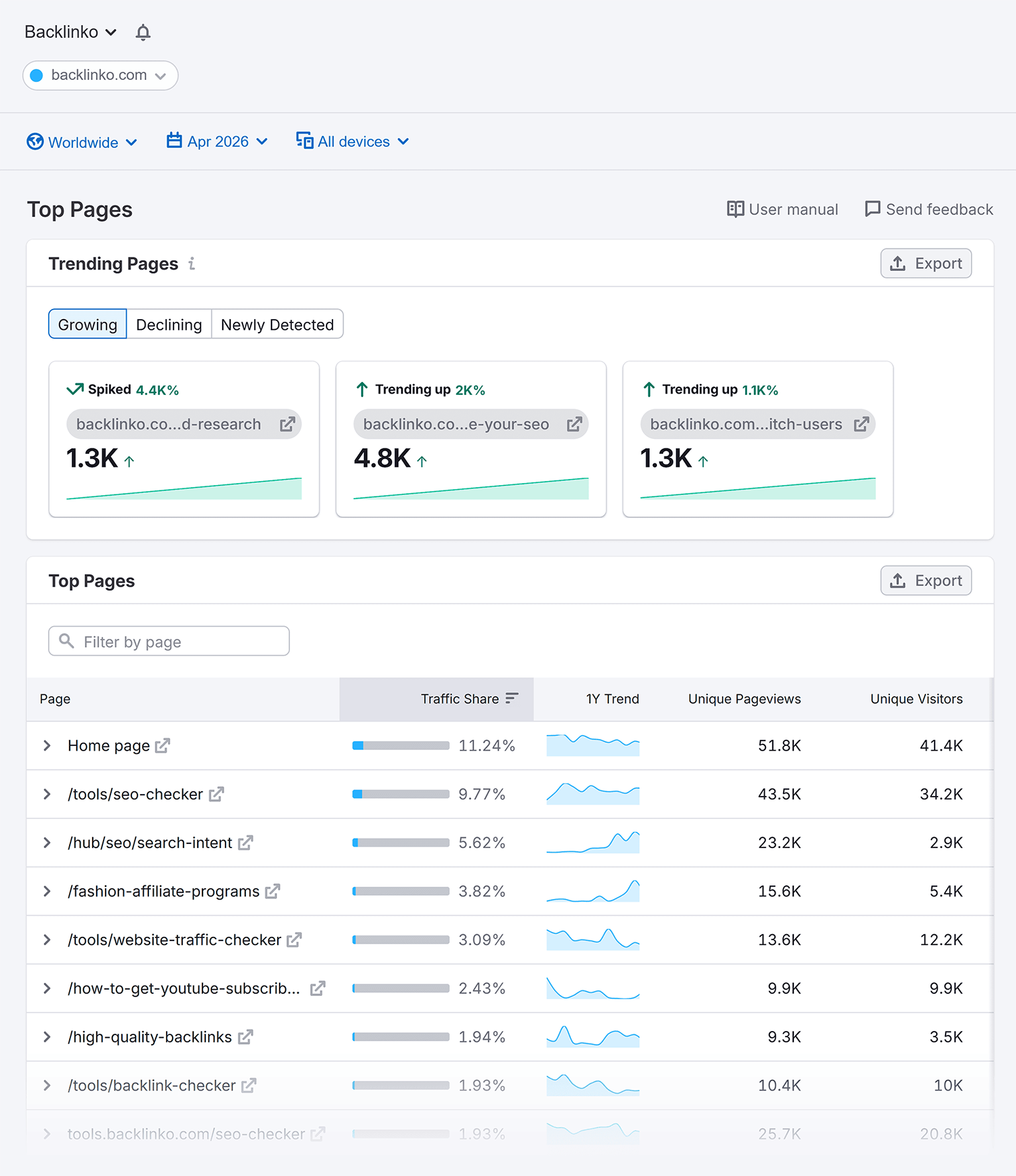This screenshot has width=1016, height=1176.
Task: Open external link icon for /tools/website-traffic-checker
Action: (294, 940)
